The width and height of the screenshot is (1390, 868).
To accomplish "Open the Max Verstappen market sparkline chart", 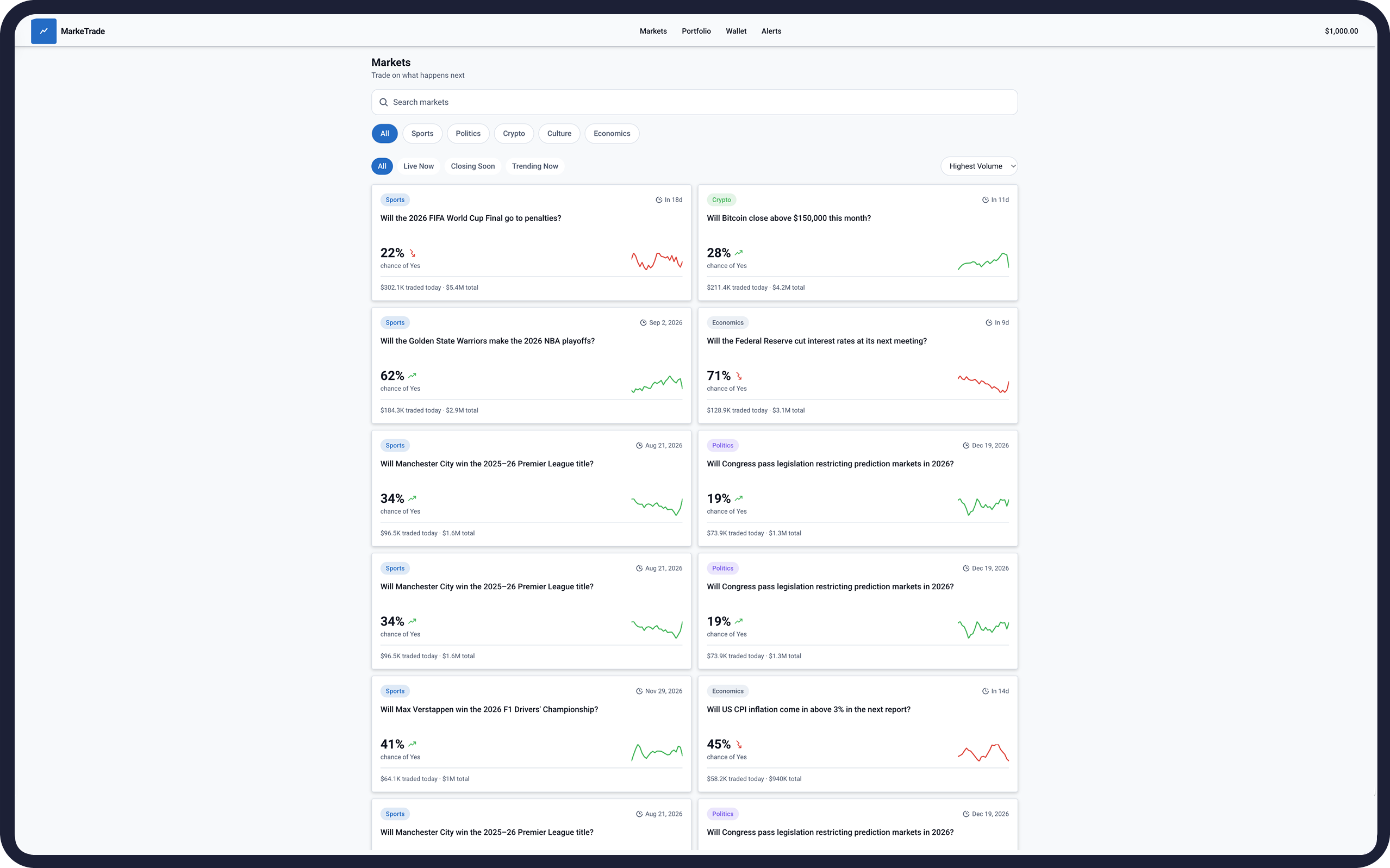I will point(657,753).
